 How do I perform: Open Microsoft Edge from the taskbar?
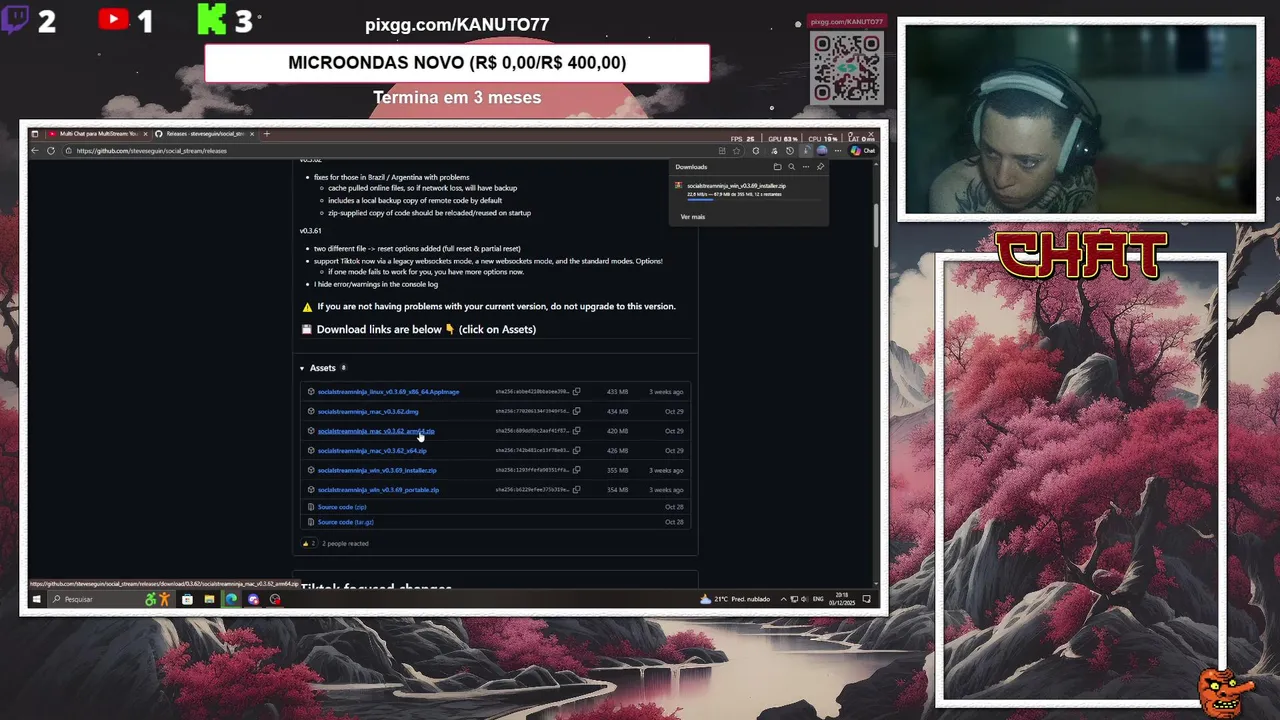coord(231,599)
